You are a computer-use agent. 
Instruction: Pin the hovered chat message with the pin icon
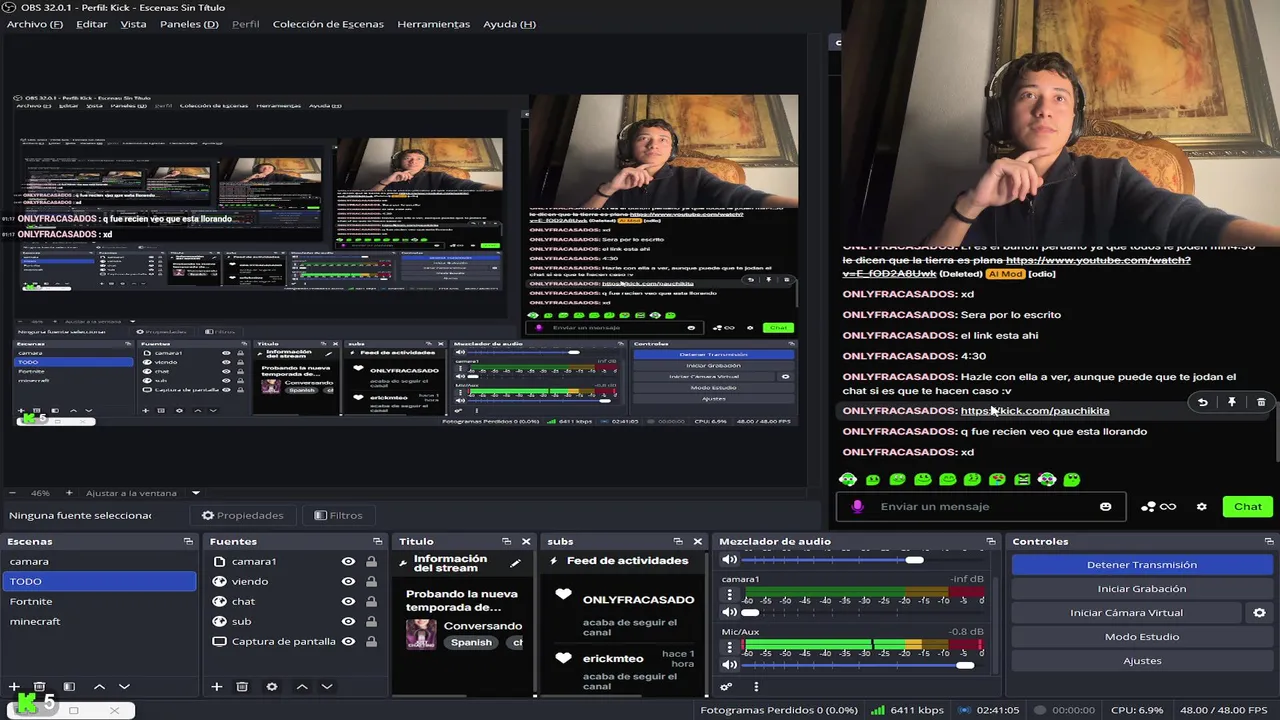point(1232,402)
